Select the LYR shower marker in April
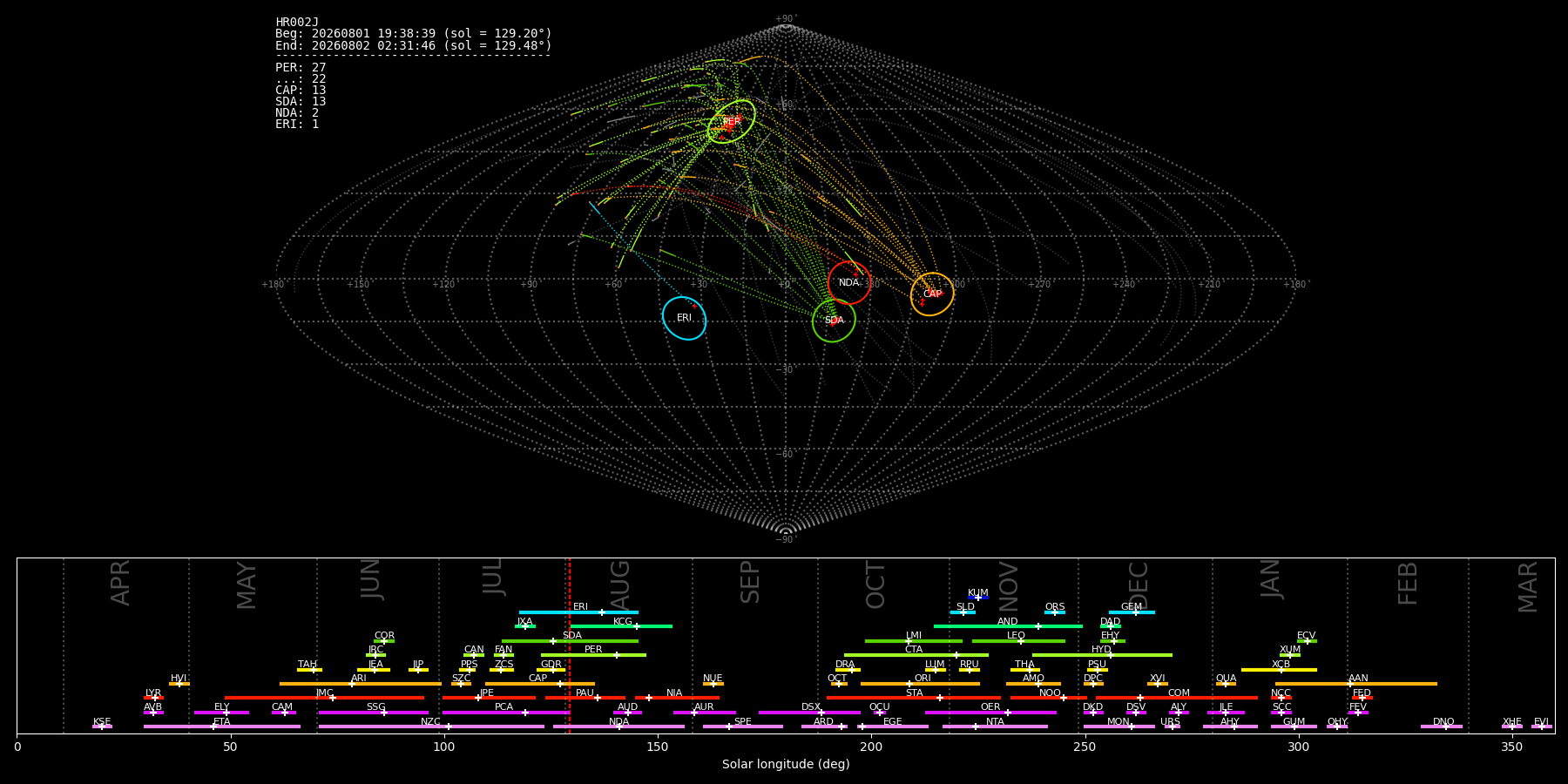Image resolution: width=1568 pixels, height=784 pixels. (153, 698)
